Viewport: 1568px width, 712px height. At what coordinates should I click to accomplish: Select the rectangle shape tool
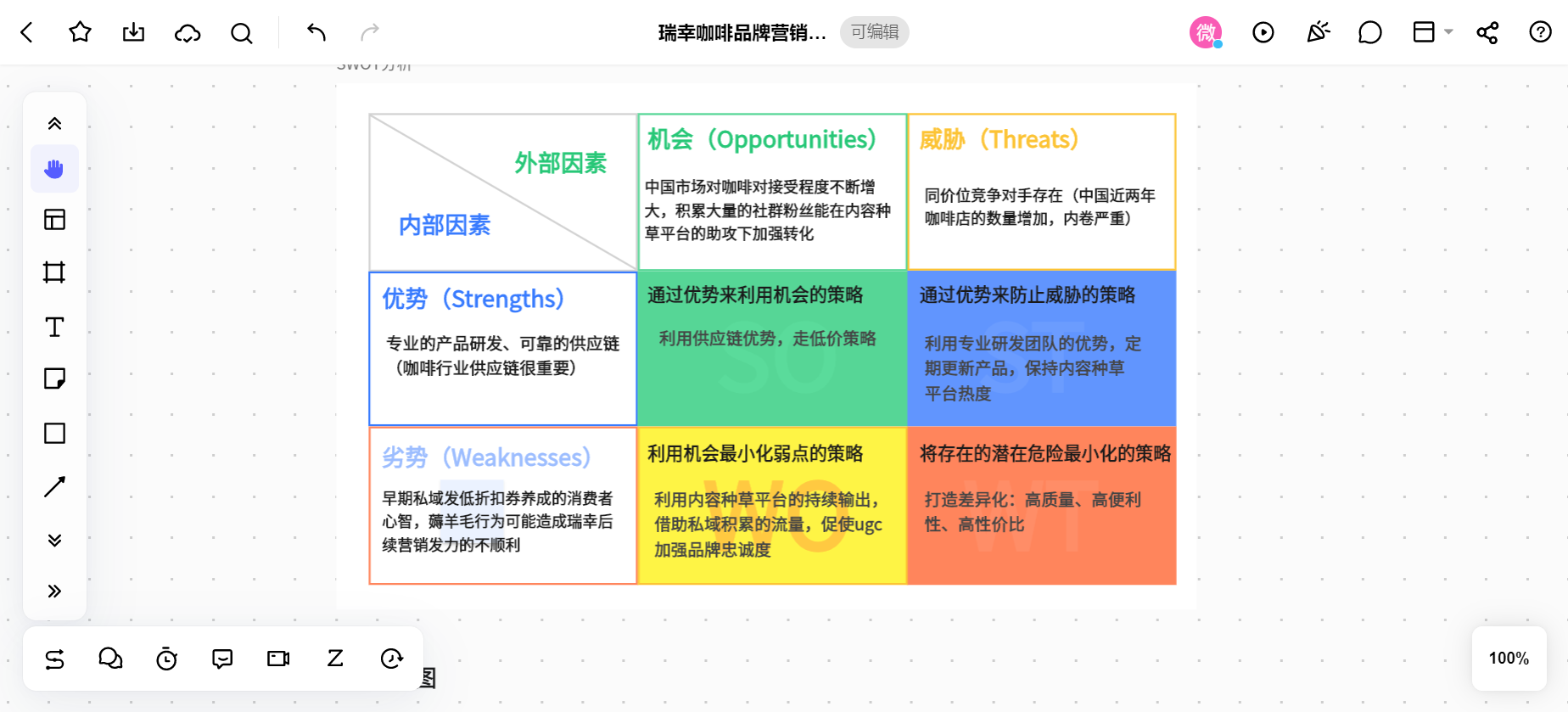click(54, 433)
